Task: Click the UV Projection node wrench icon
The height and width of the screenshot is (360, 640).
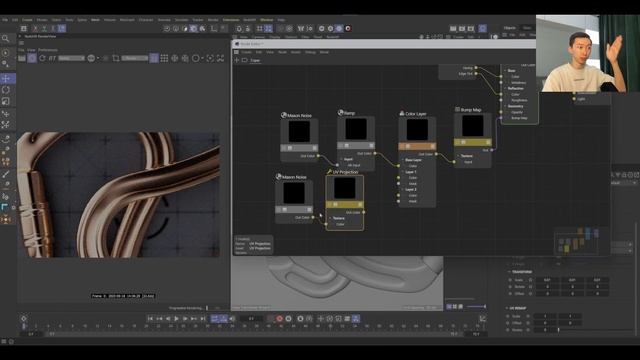Action: point(329,172)
